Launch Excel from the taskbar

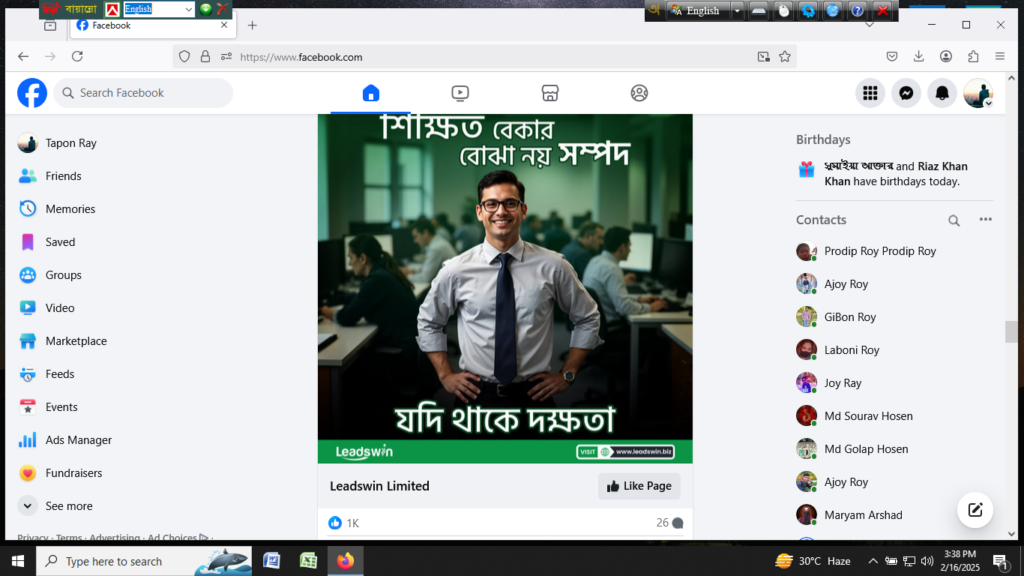click(x=308, y=562)
